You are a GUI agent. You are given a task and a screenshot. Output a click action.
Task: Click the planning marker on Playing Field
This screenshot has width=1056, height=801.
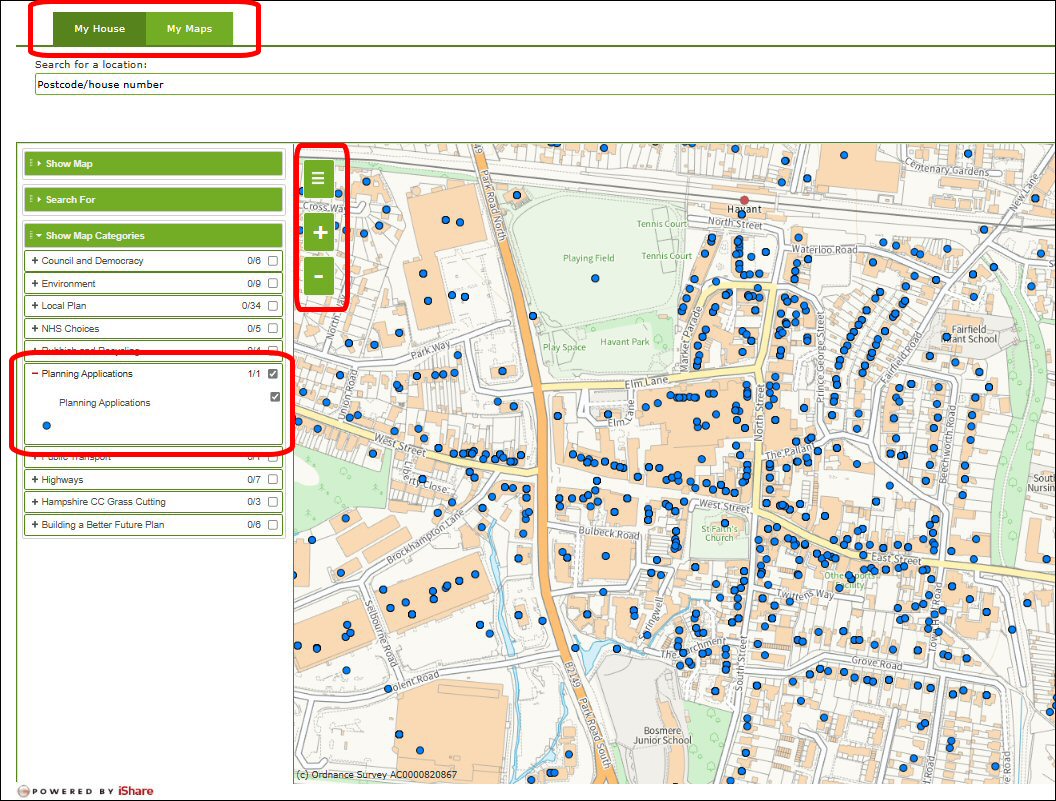[597, 279]
